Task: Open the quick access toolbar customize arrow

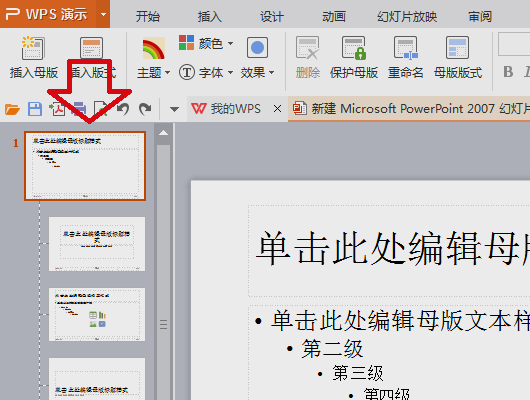Action: 174,109
